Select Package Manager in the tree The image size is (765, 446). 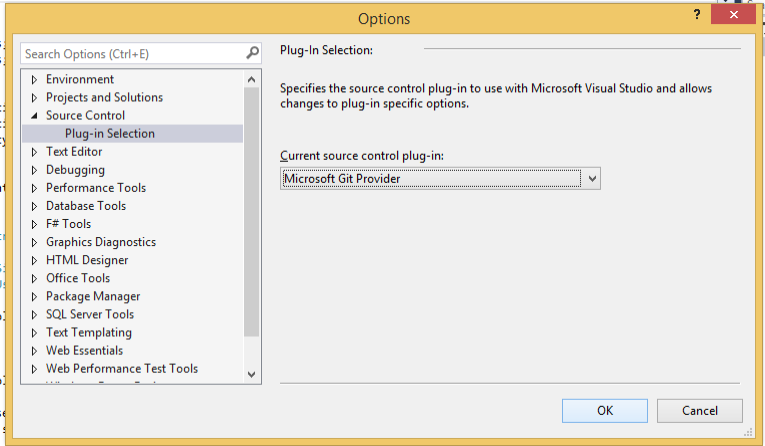(x=93, y=296)
